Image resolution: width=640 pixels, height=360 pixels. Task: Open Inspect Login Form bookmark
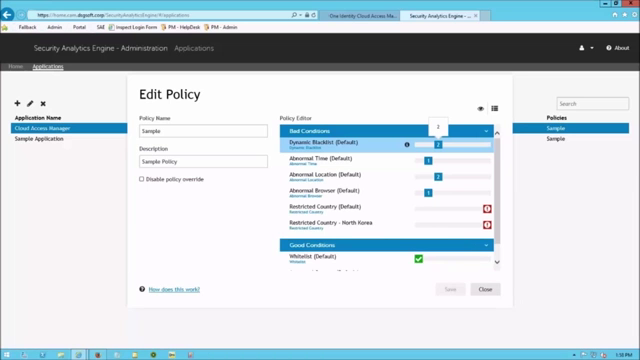(x=133, y=27)
